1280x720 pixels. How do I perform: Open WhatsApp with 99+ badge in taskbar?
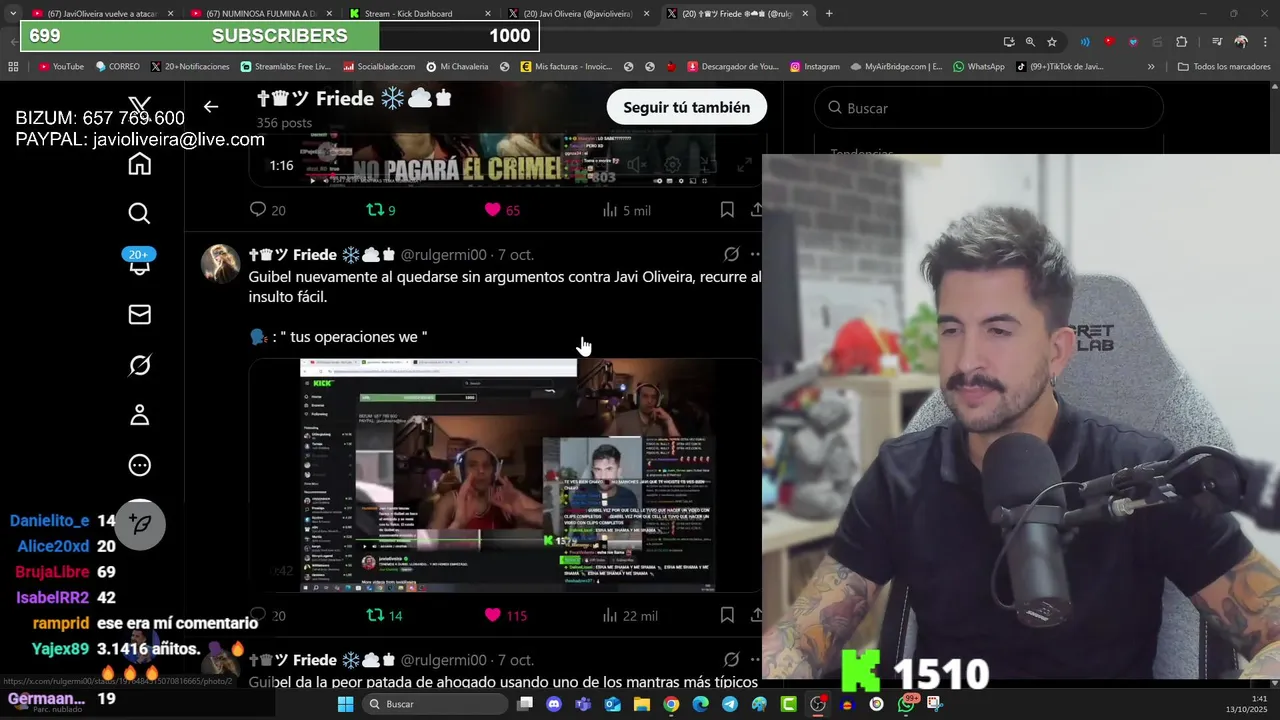pyautogui.click(x=906, y=704)
